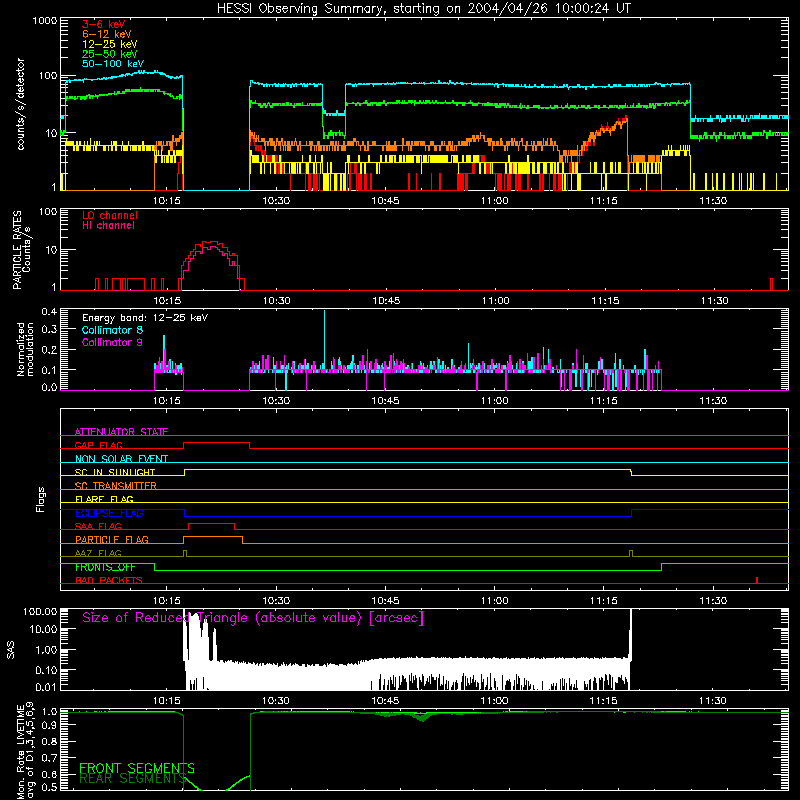
Task: Click the 'BAD_PACKETS' label
Action: [109, 580]
